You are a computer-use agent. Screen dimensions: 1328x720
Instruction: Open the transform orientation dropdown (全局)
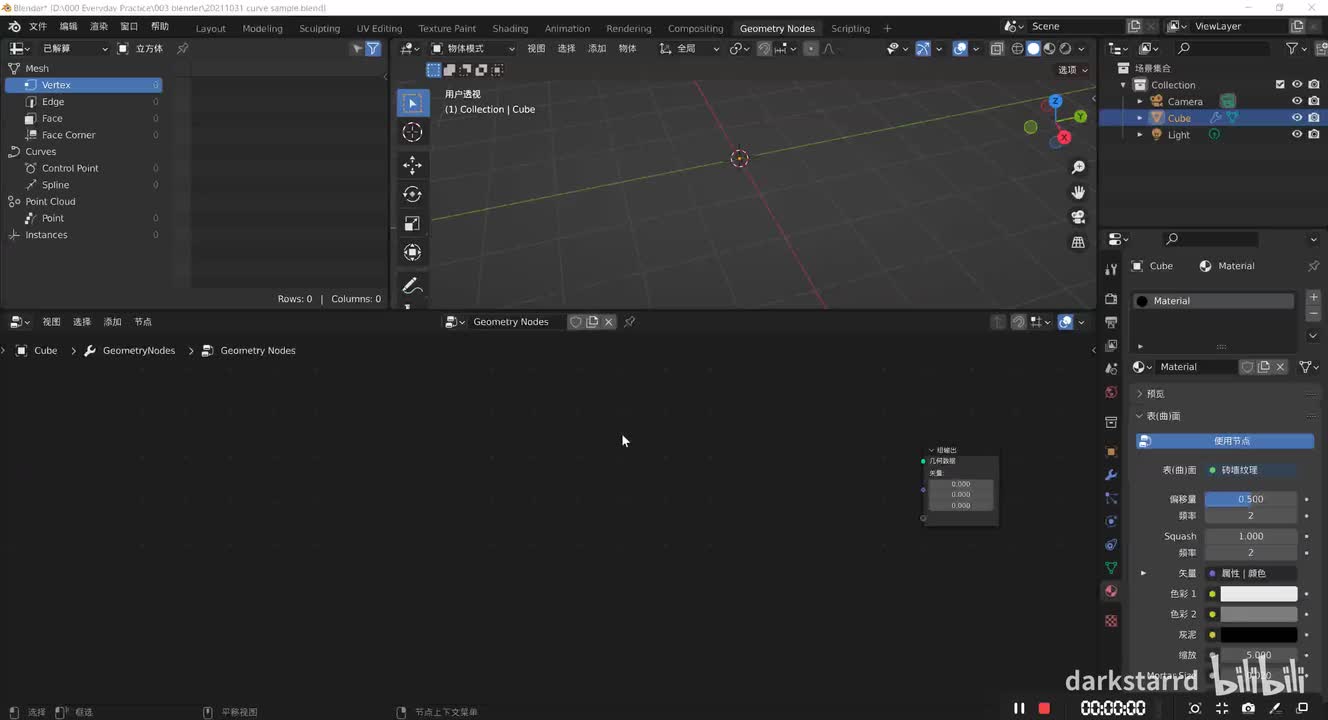690,48
